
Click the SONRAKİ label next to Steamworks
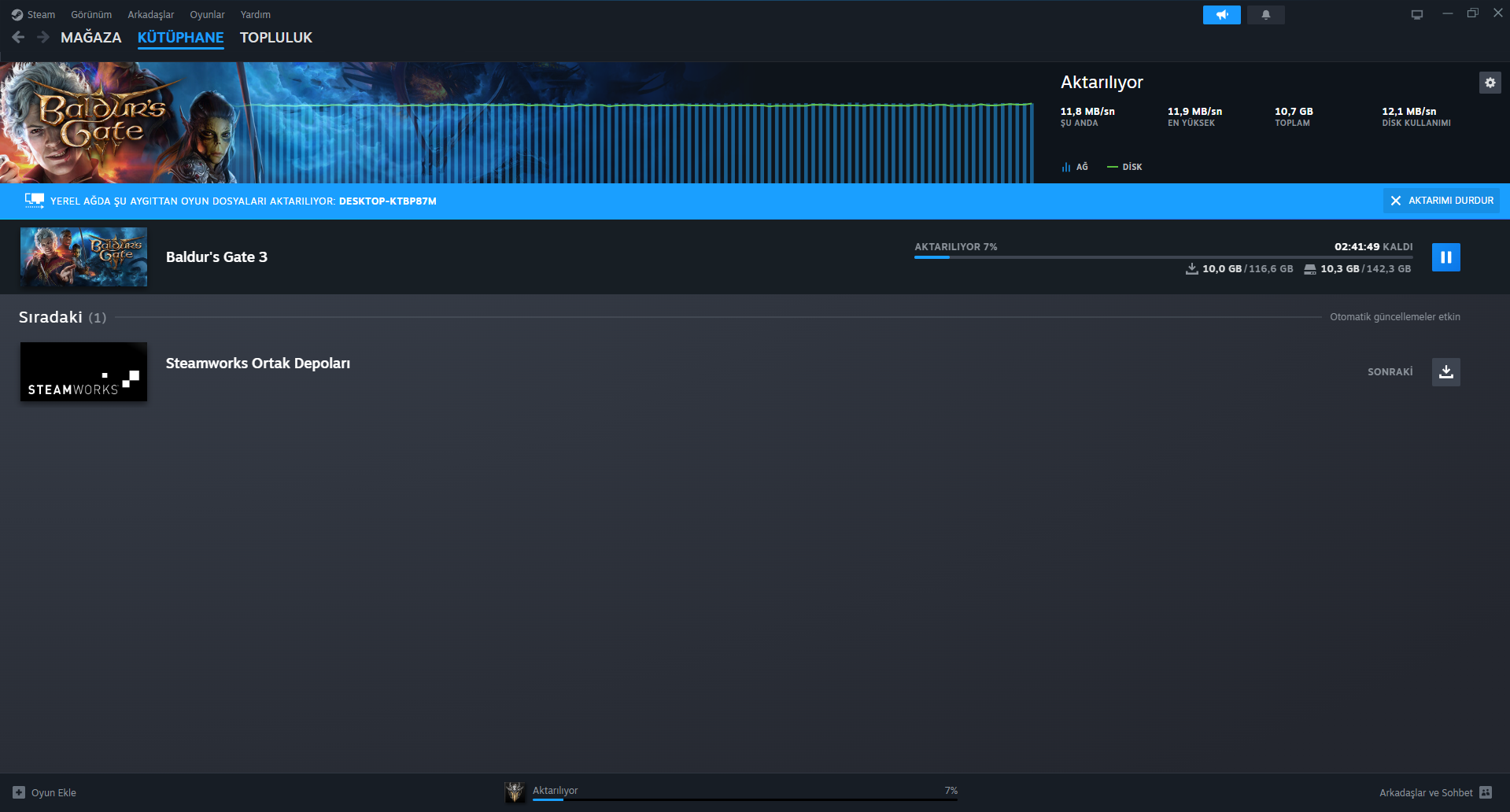[x=1390, y=372]
